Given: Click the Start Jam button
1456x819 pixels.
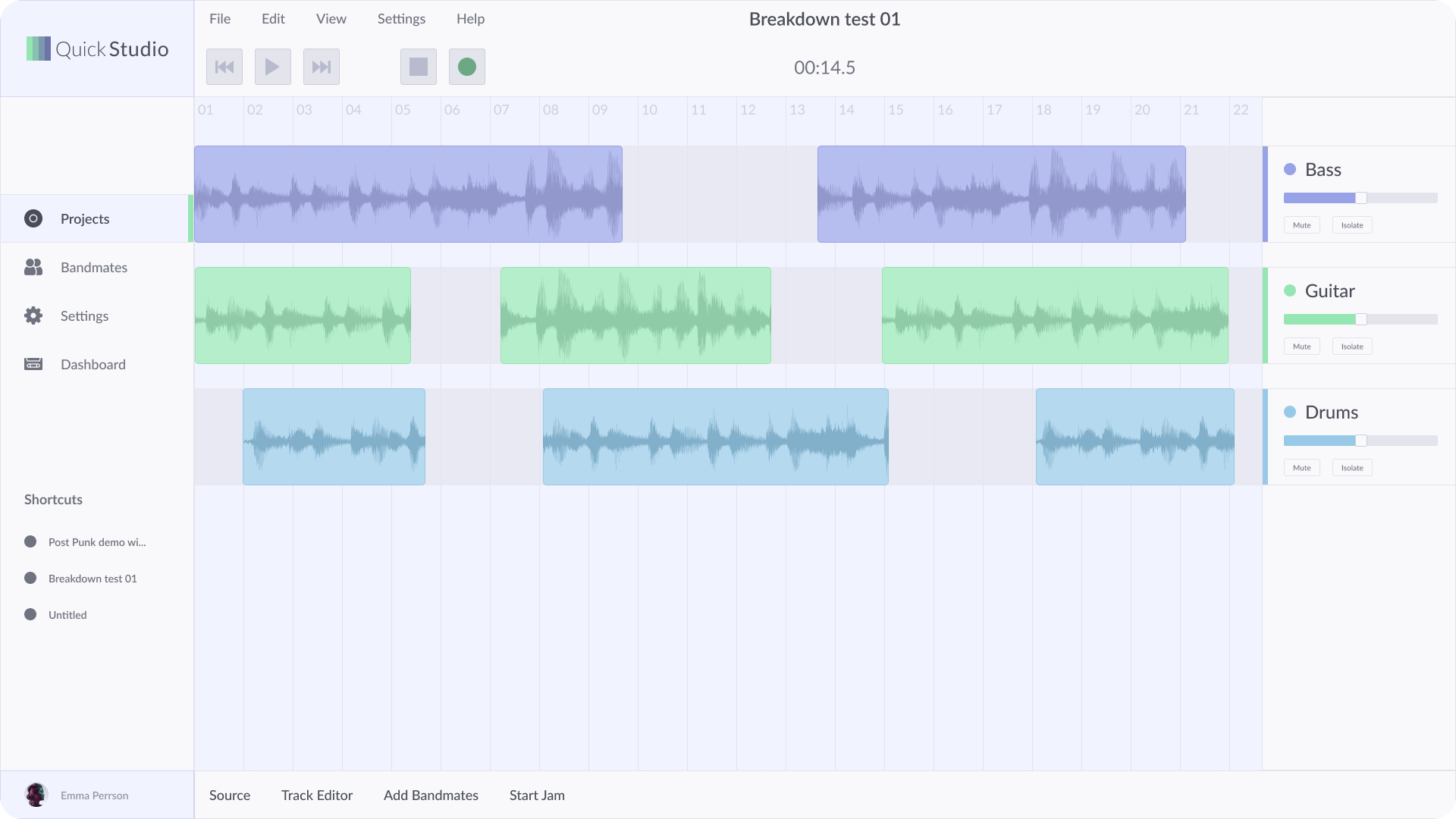Looking at the screenshot, I should point(537,795).
